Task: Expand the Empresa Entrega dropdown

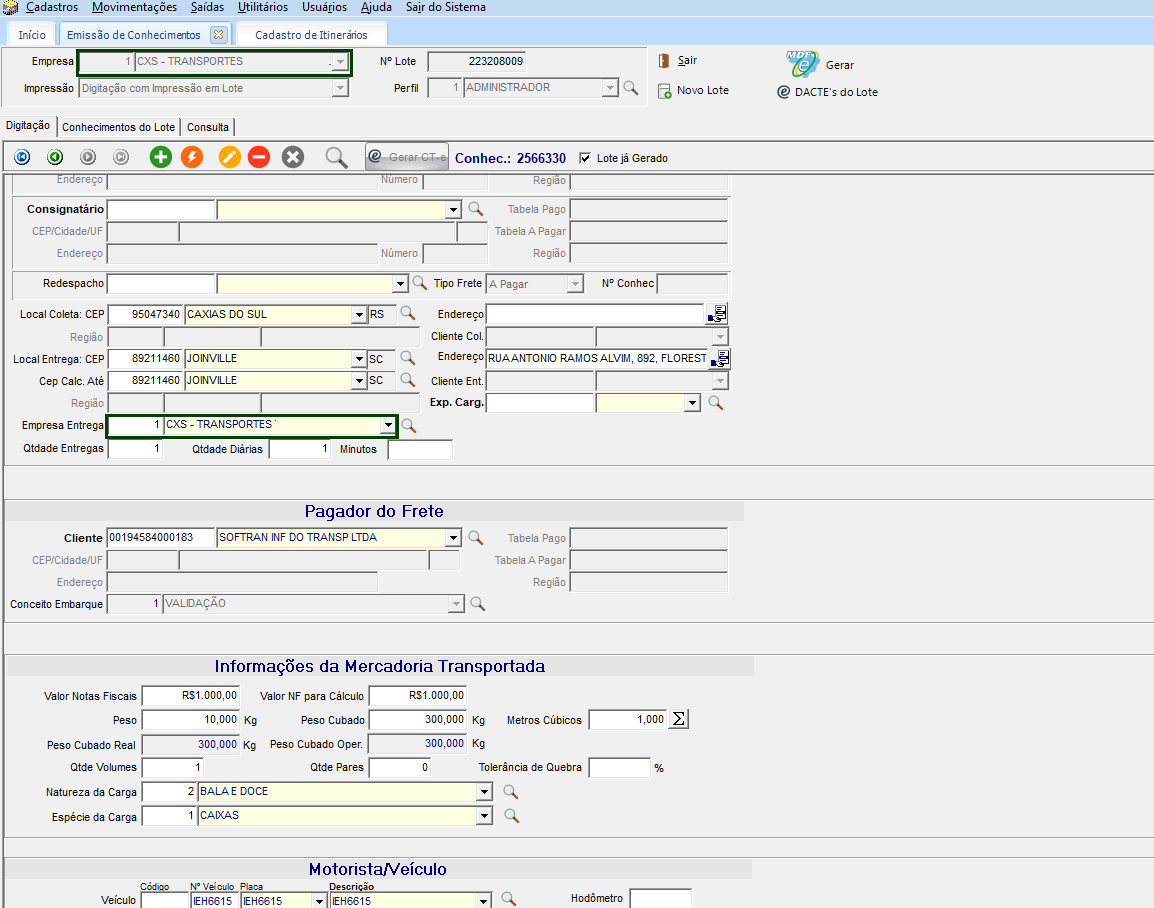Action: pyautogui.click(x=387, y=426)
